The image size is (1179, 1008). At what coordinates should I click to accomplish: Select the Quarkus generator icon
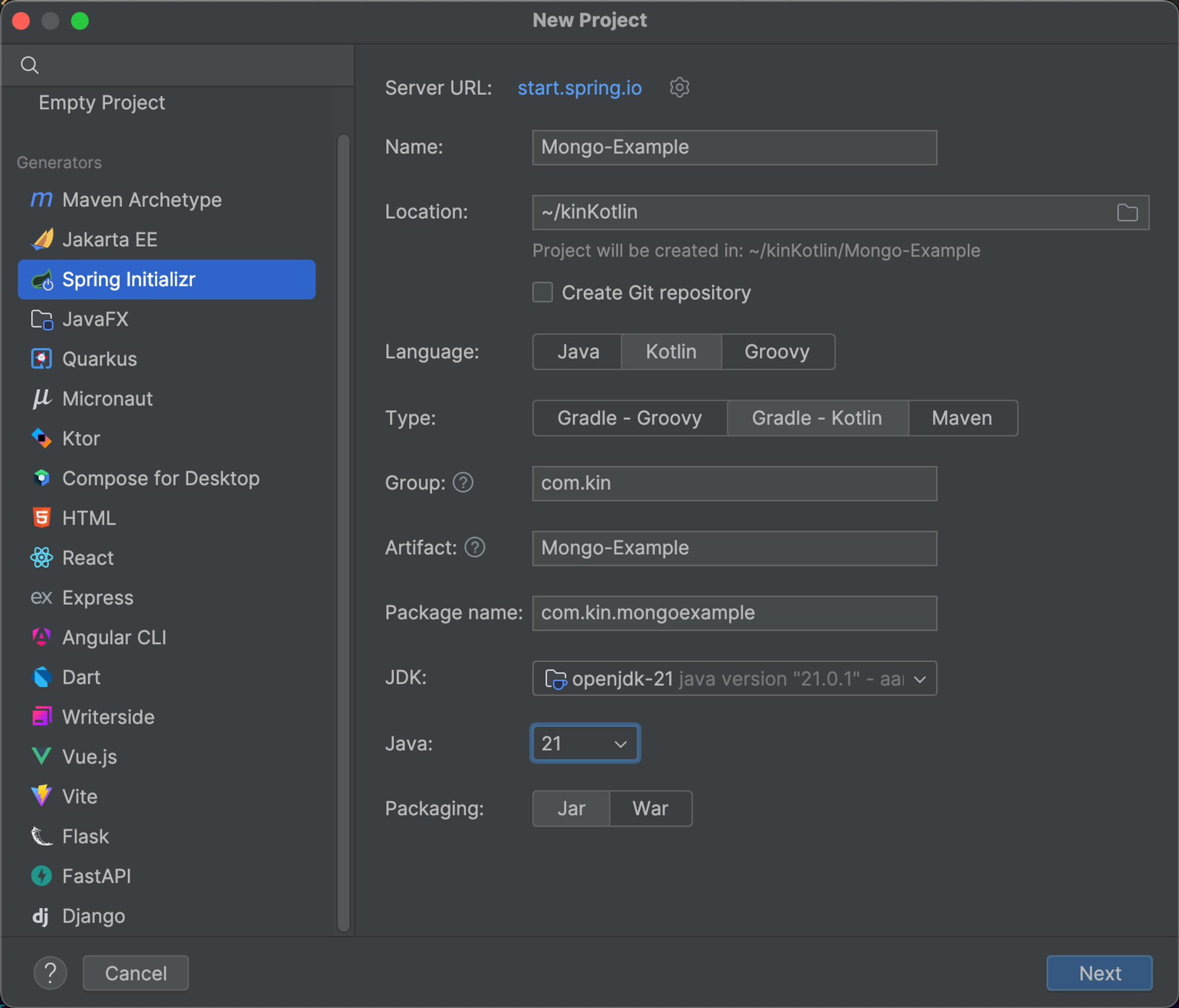point(41,358)
